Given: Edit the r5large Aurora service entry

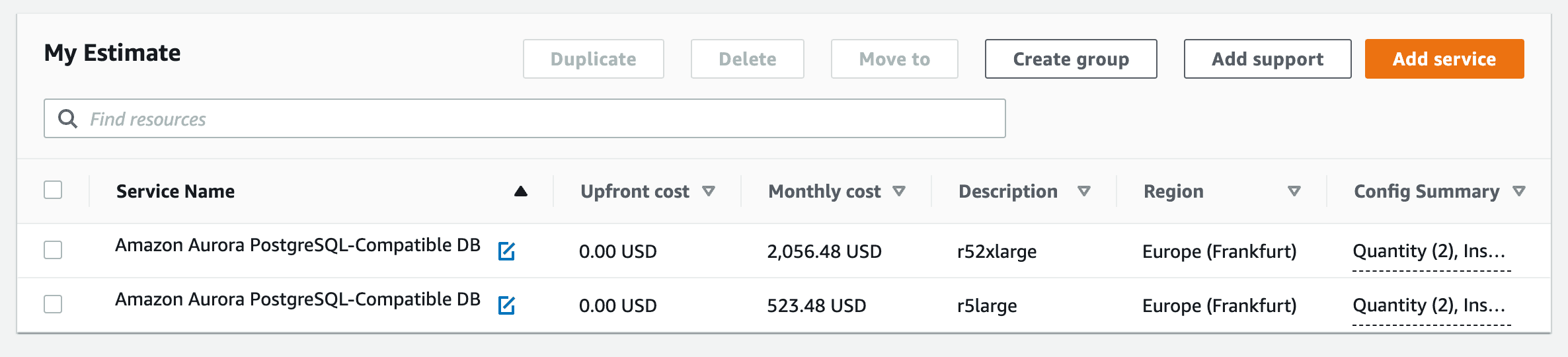Looking at the screenshot, I should point(506,305).
